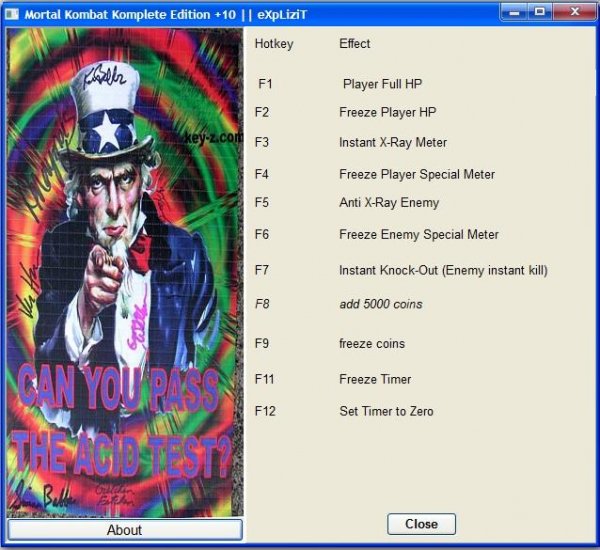The width and height of the screenshot is (600, 550).
Task: Click the F12 hotkey label
Action: click(265, 411)
